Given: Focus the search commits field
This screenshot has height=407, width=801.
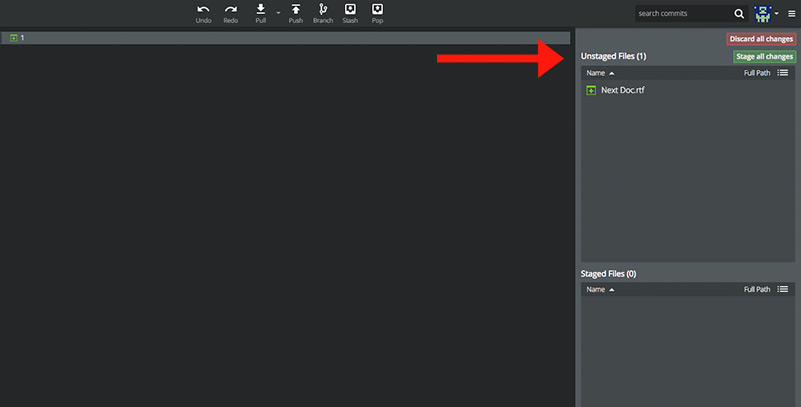Looking at the screenshot, I should (x=684, y=14).
